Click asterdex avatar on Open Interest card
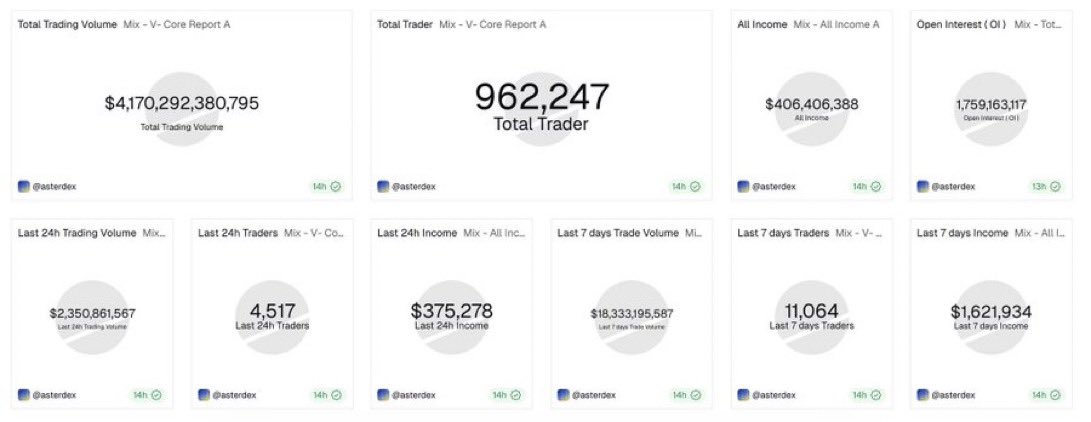The height and width of the screenshot is (422, 1091). coord(923,186)
